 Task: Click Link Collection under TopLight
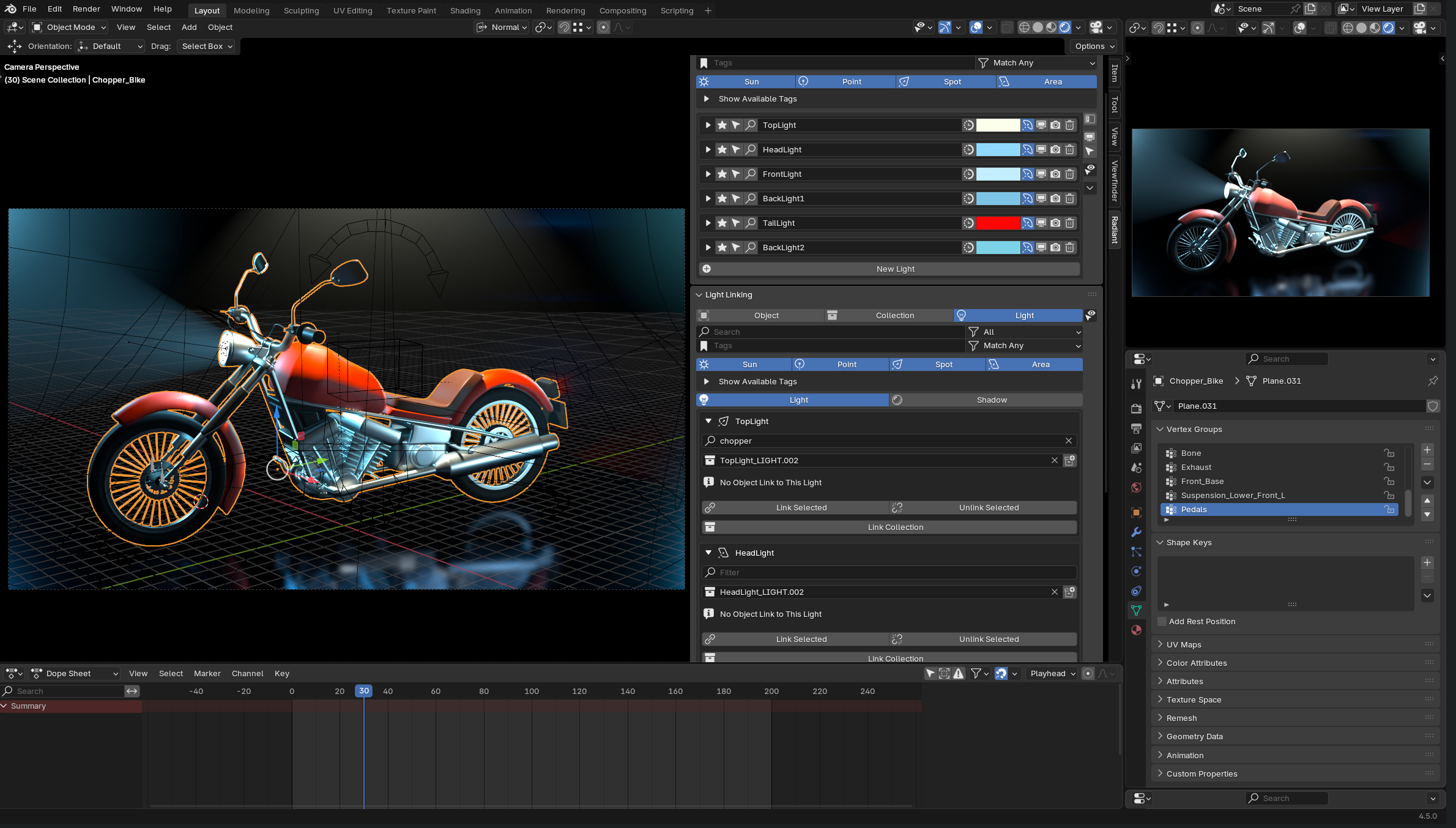pos(894,527)
